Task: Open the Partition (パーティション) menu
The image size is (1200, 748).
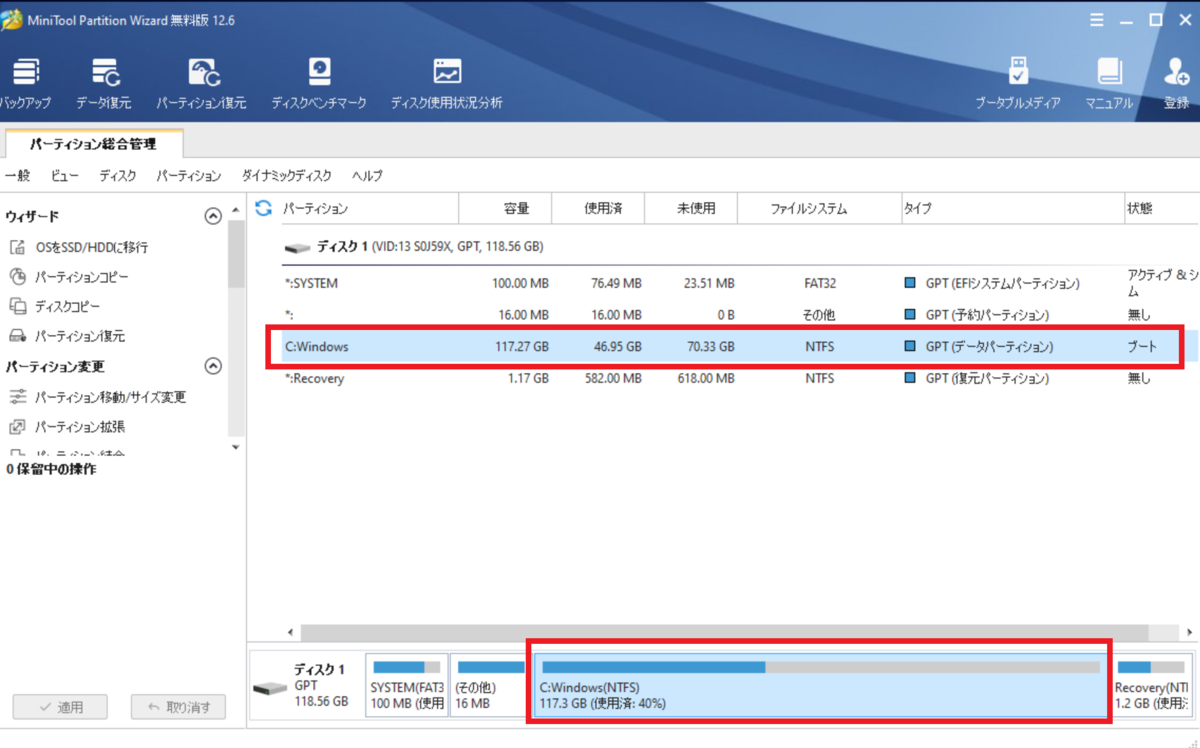Action: pyautogui.click(x=189, y=176)
